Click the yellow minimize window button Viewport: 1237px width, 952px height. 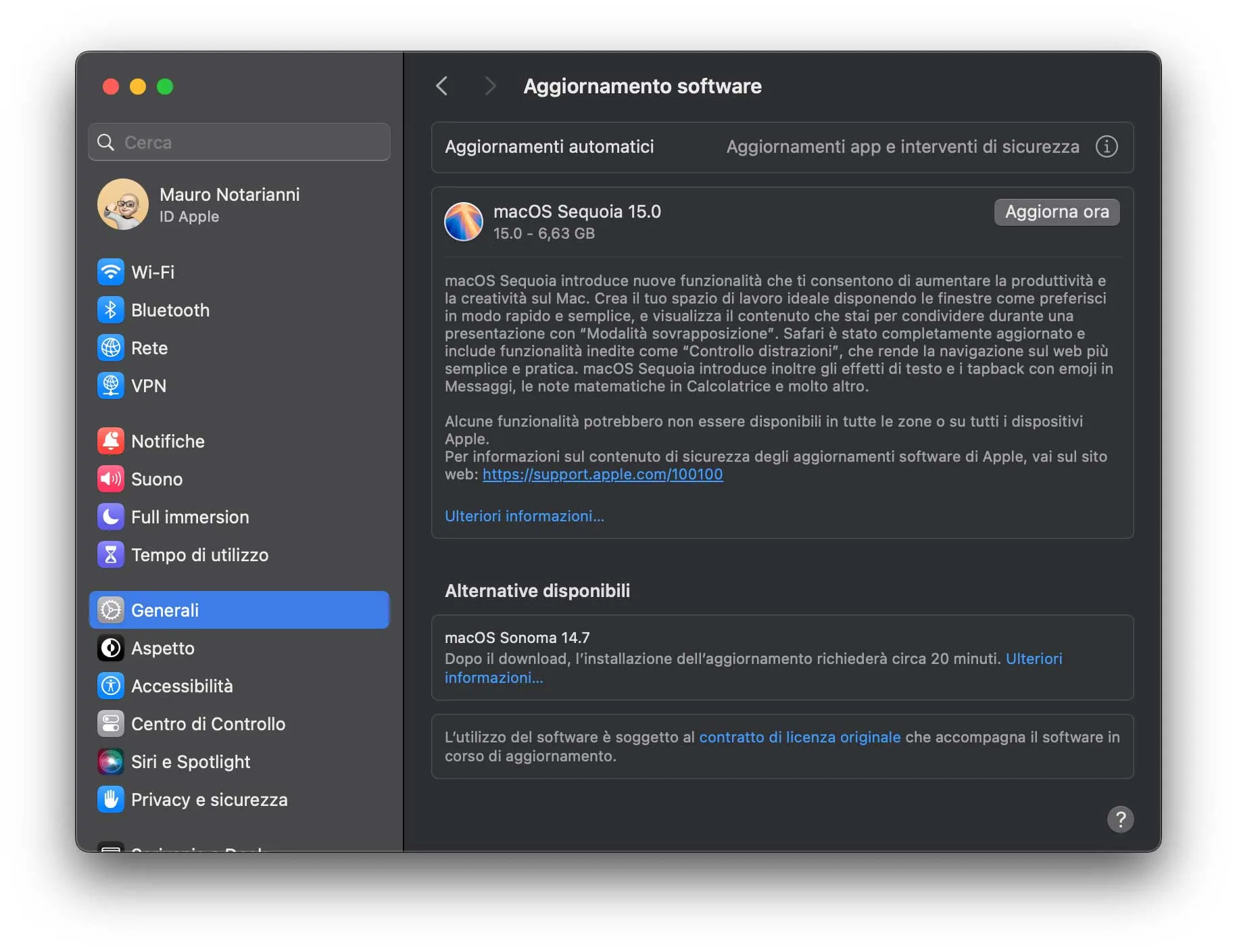pos(138,87)
